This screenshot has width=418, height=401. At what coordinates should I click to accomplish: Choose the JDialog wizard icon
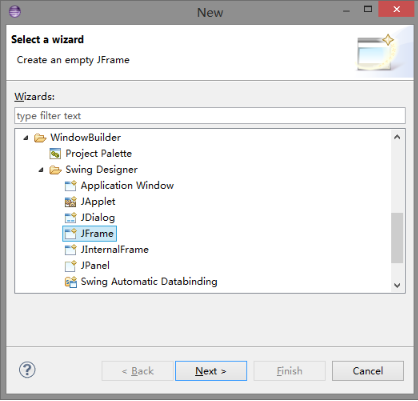coord(70,218)
